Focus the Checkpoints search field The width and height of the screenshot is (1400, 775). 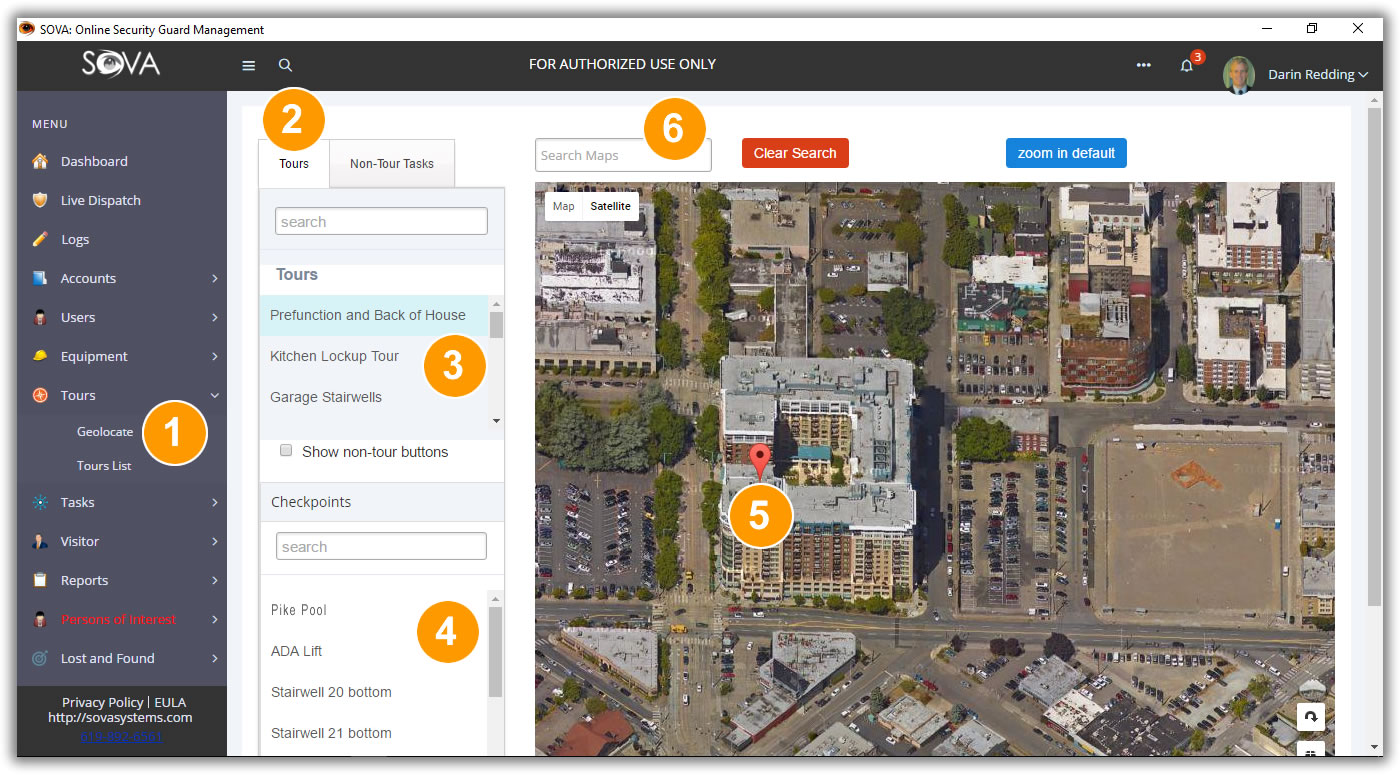pos(381,546)
